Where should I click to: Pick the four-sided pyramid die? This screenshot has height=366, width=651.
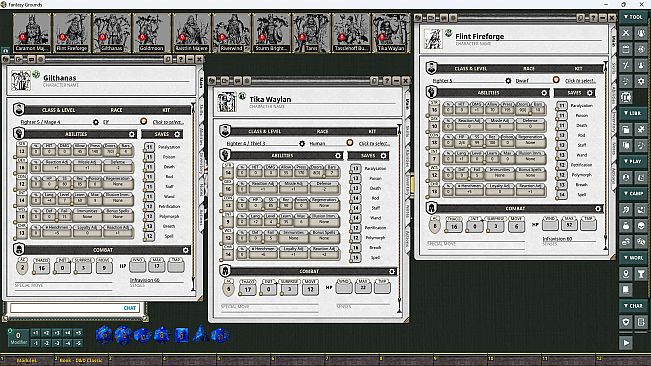(x=201, y=334)
